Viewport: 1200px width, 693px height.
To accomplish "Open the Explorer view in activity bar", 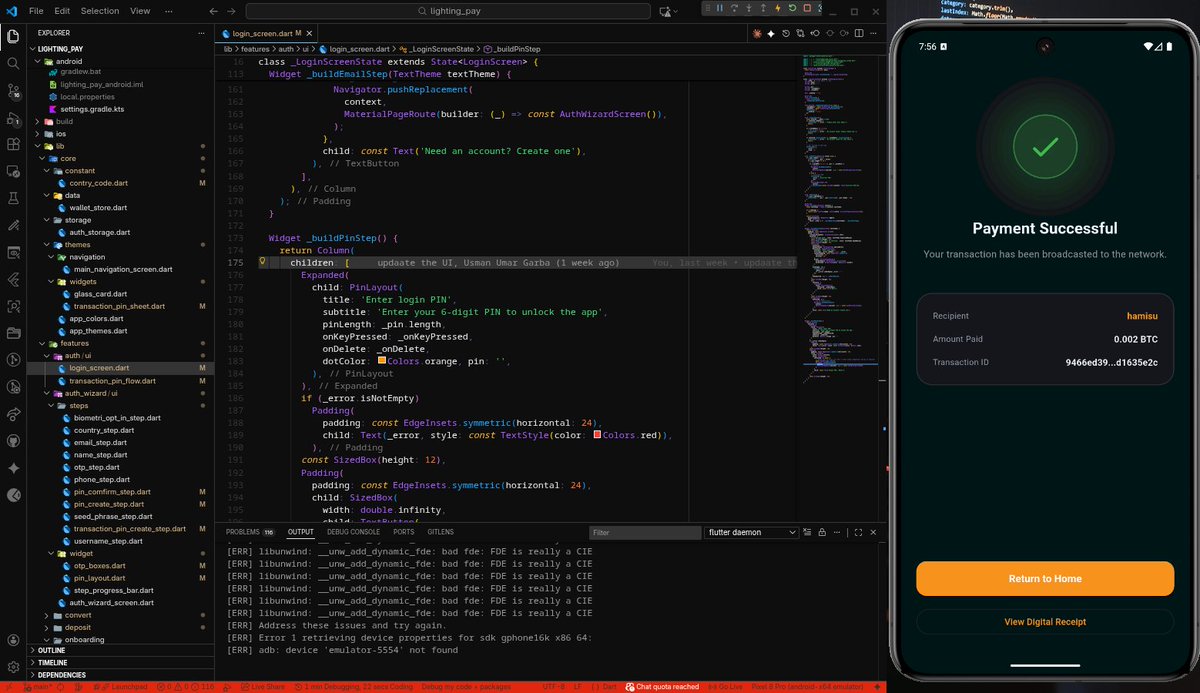I will (14, 37).
